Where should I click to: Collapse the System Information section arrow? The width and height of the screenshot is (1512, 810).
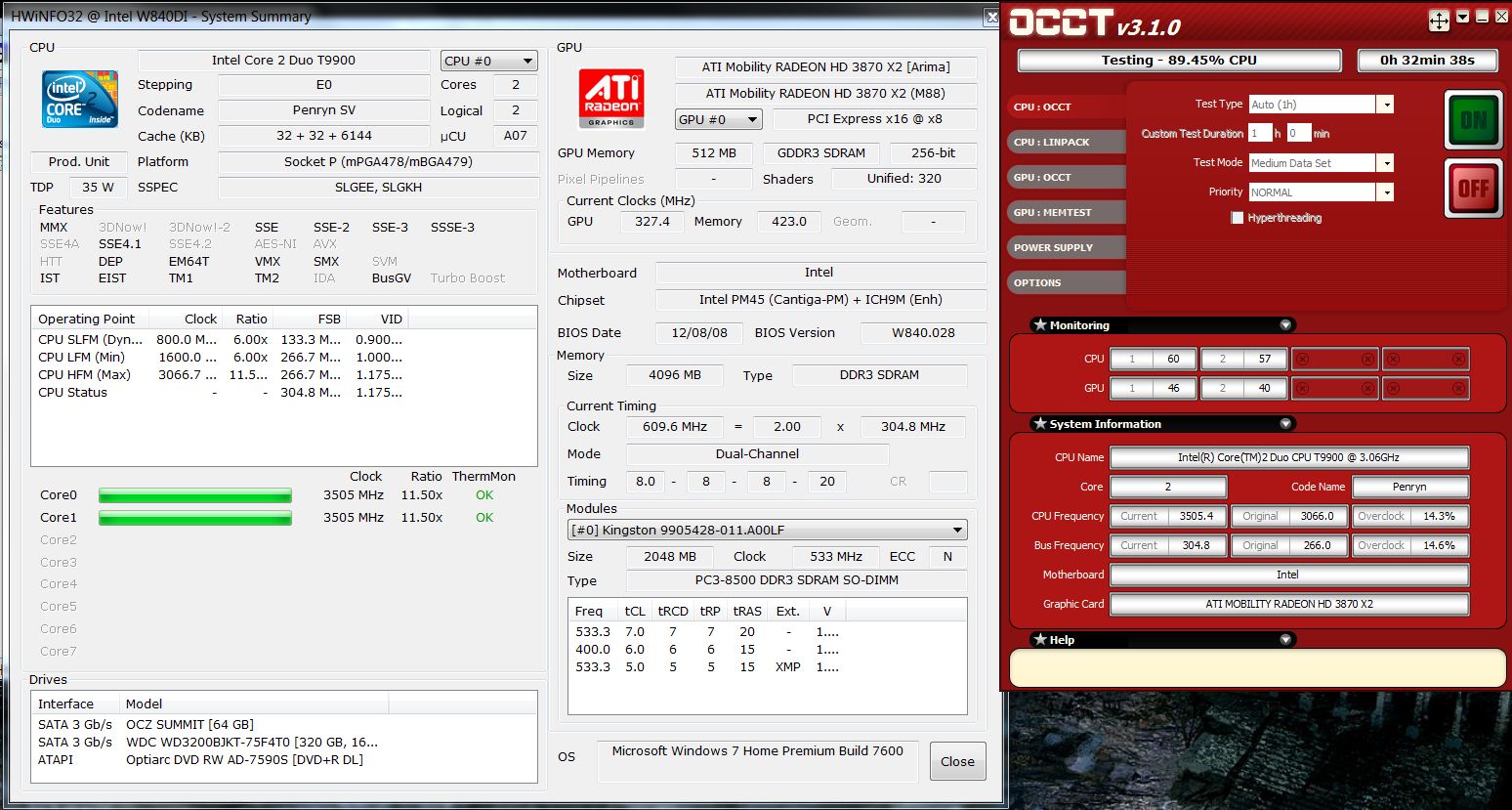click(x=1285, y=423)
